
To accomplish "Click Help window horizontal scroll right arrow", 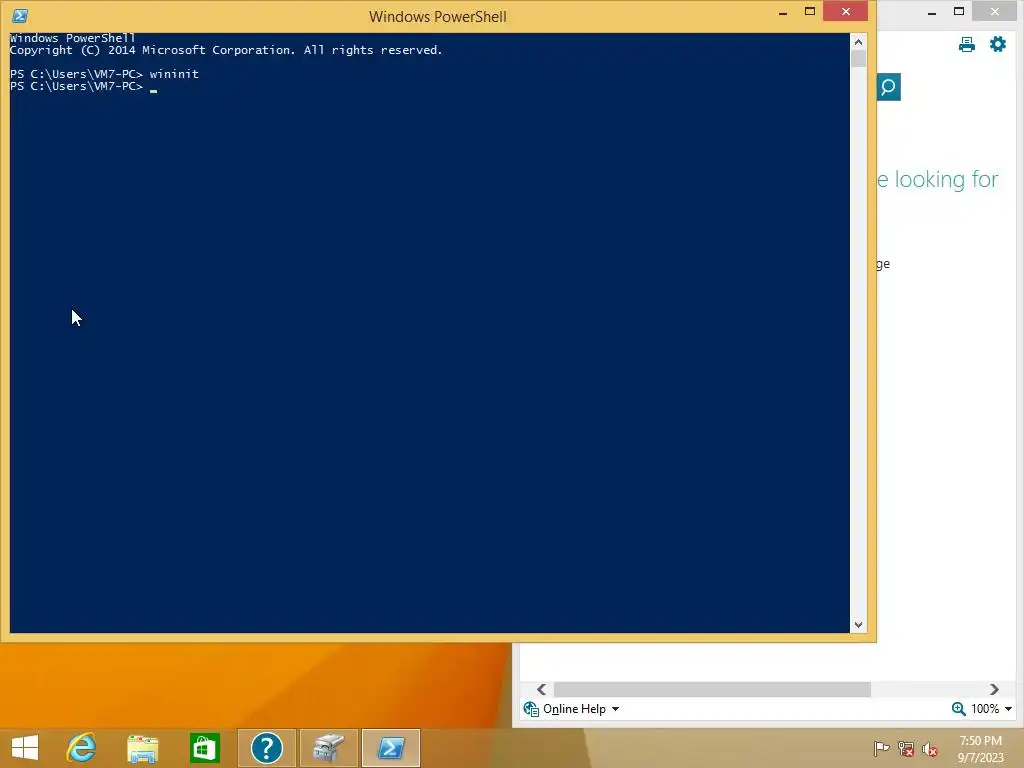I will point(994,689).
